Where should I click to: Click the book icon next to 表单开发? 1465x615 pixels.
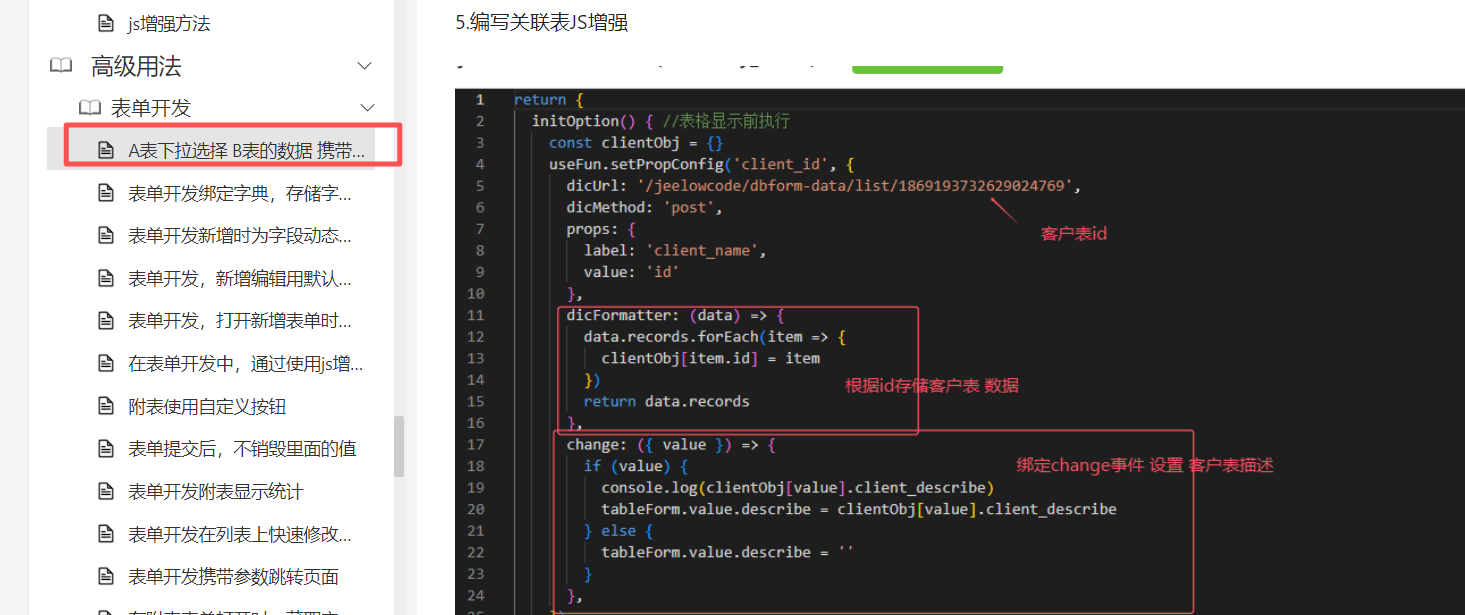90,108
